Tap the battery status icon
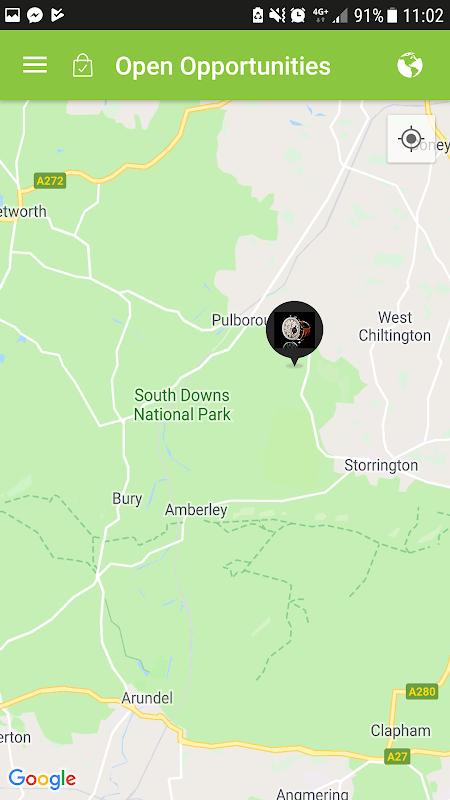 pyautogui.click(x=392, y=15)
